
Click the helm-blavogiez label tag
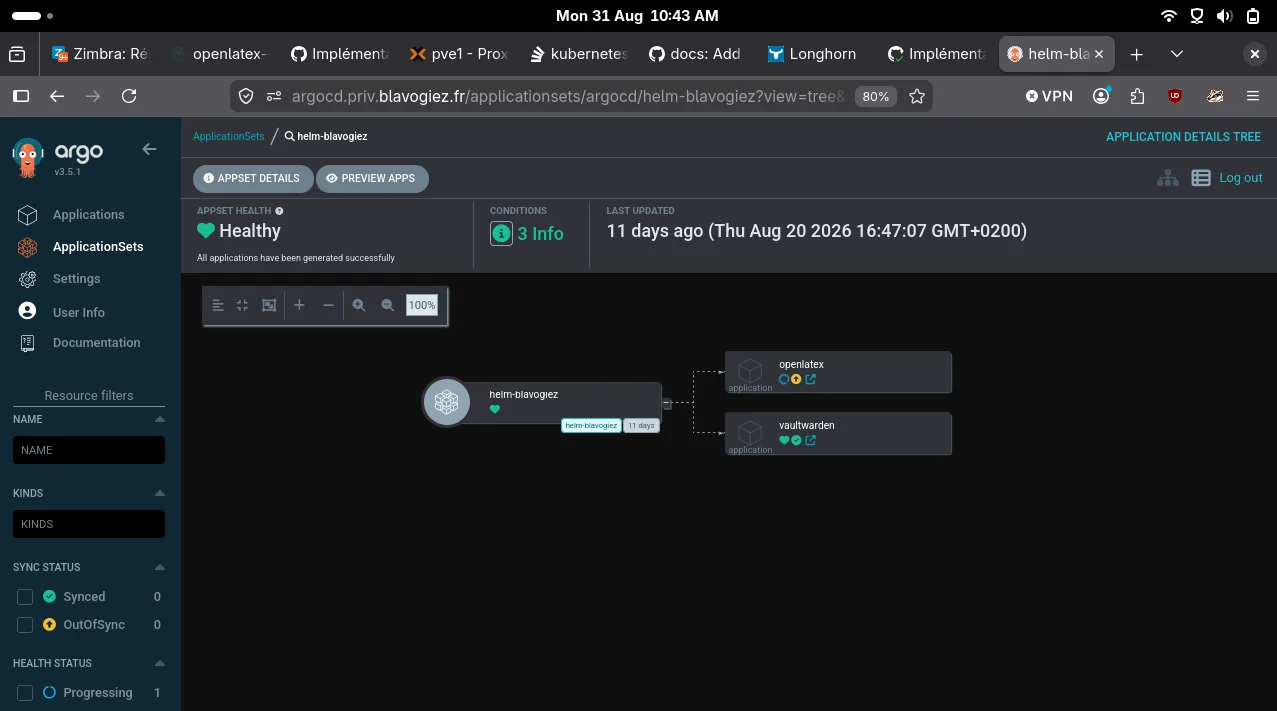[x=591, y=425]
